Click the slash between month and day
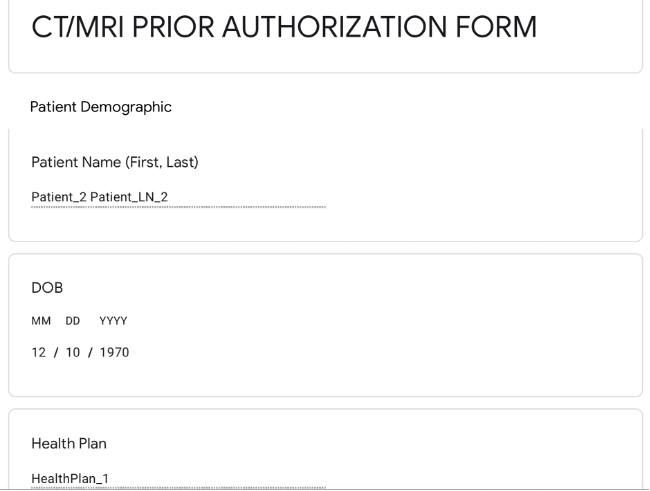650x491 pixels. pos(56,352)
